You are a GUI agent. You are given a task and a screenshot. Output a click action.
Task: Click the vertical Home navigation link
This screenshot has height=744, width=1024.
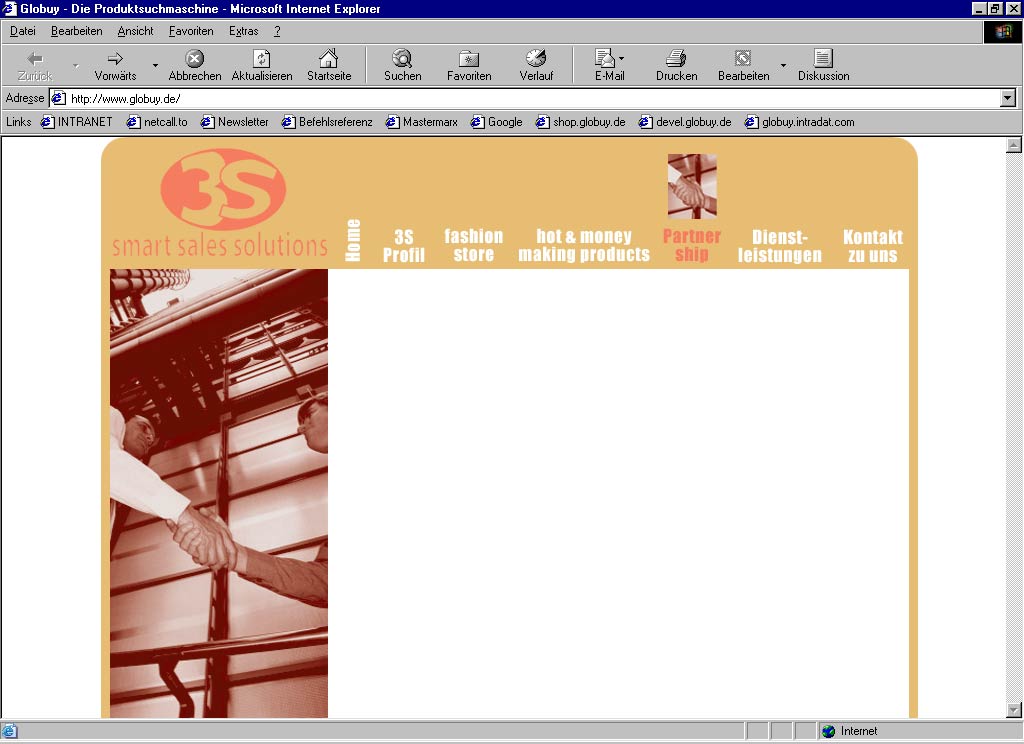[353, 240]
